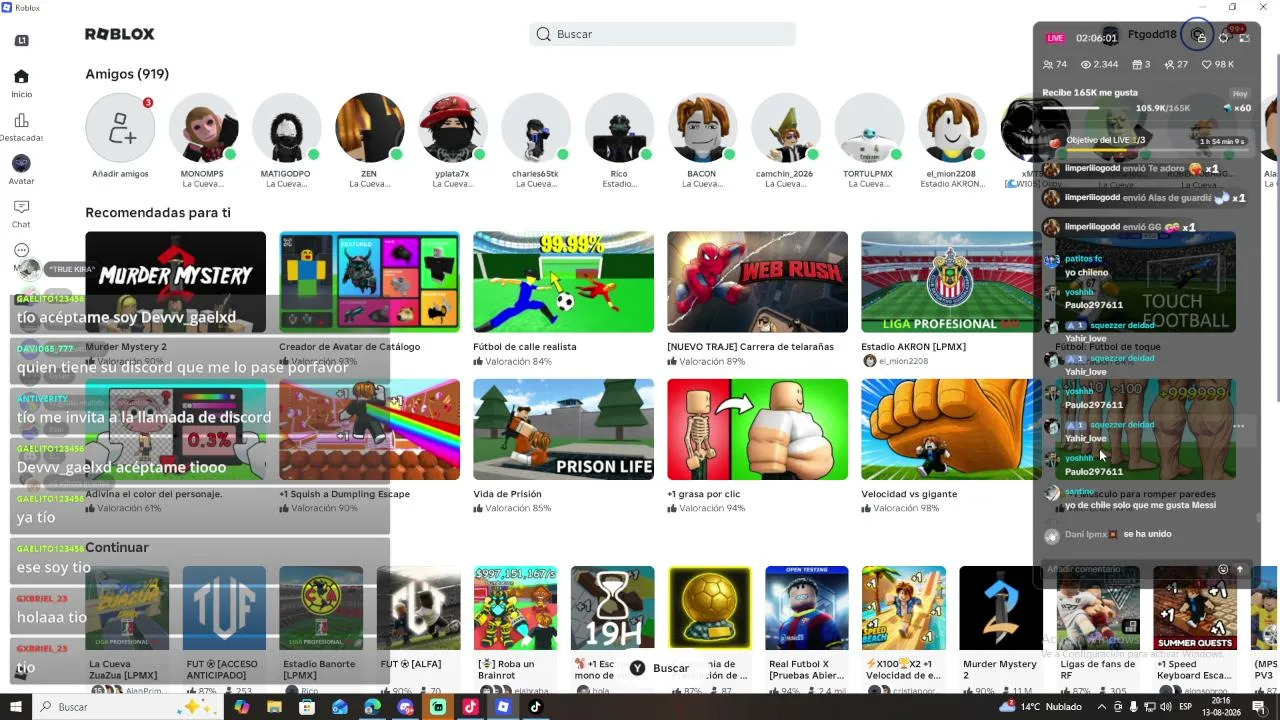Viewport: 1280px width, 720px height.
Task: Open the Windows Start menu
Action: click(x=17, y=707)
